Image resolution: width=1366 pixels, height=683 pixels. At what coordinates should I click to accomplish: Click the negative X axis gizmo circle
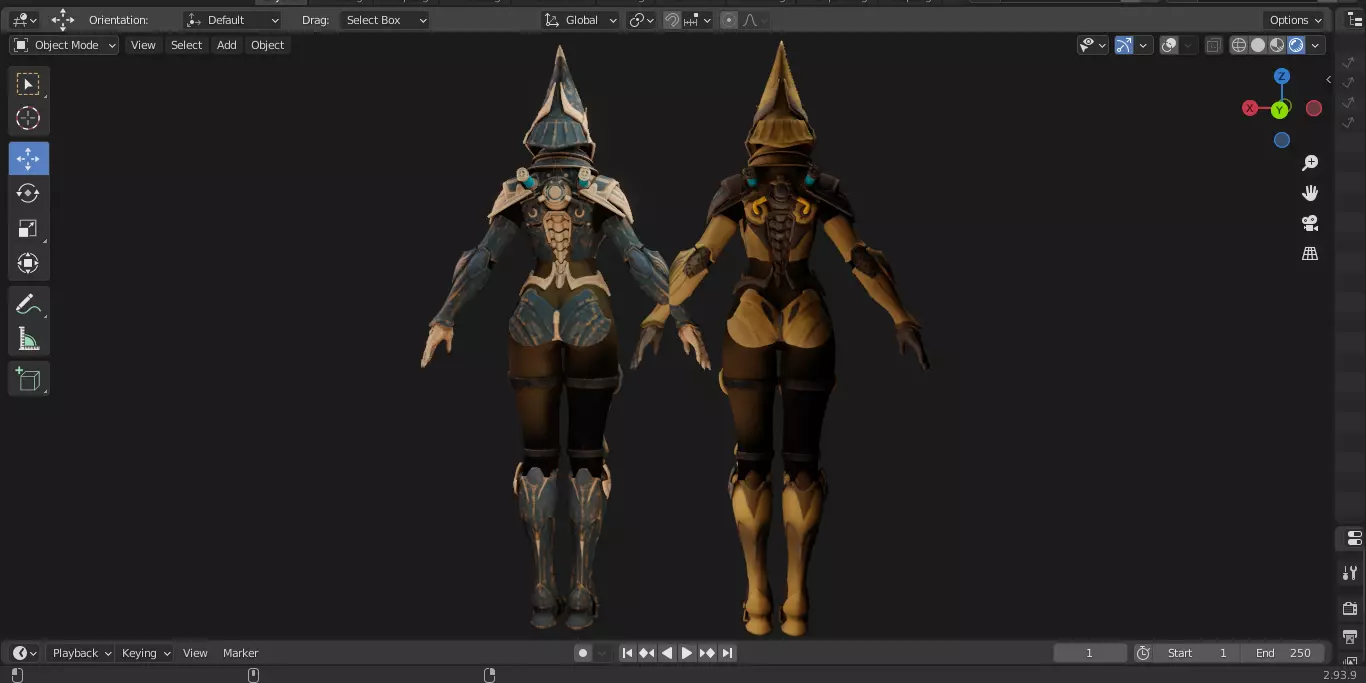[1314, 108]
